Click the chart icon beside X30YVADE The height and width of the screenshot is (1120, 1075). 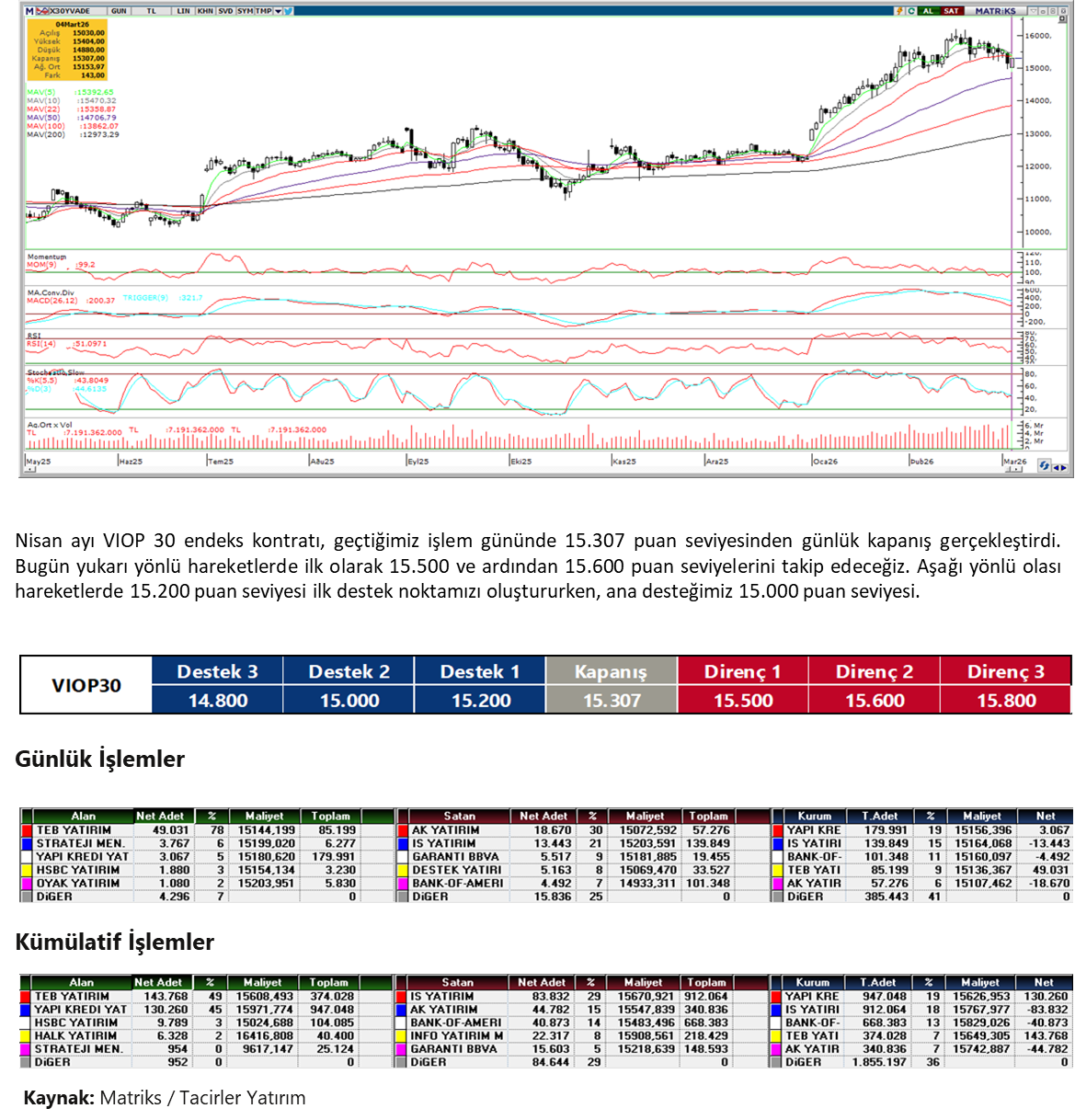(40, 11)
